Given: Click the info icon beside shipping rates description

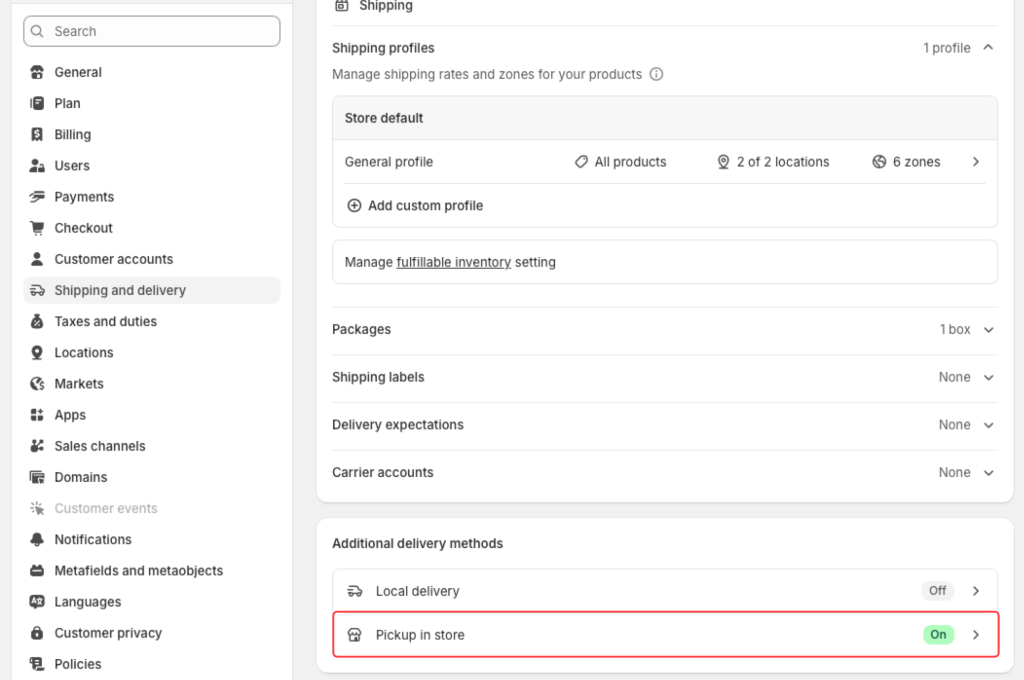Looking at the screenshot, I should pyautogui.click(x=656, y=74).
